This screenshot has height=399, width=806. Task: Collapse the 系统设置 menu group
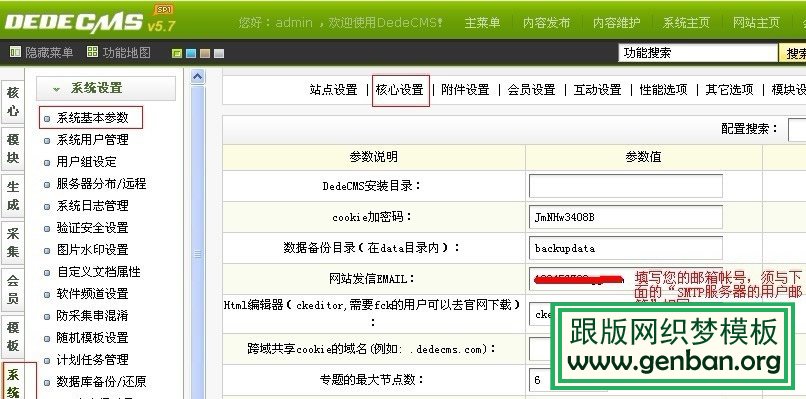pos(106,88)
